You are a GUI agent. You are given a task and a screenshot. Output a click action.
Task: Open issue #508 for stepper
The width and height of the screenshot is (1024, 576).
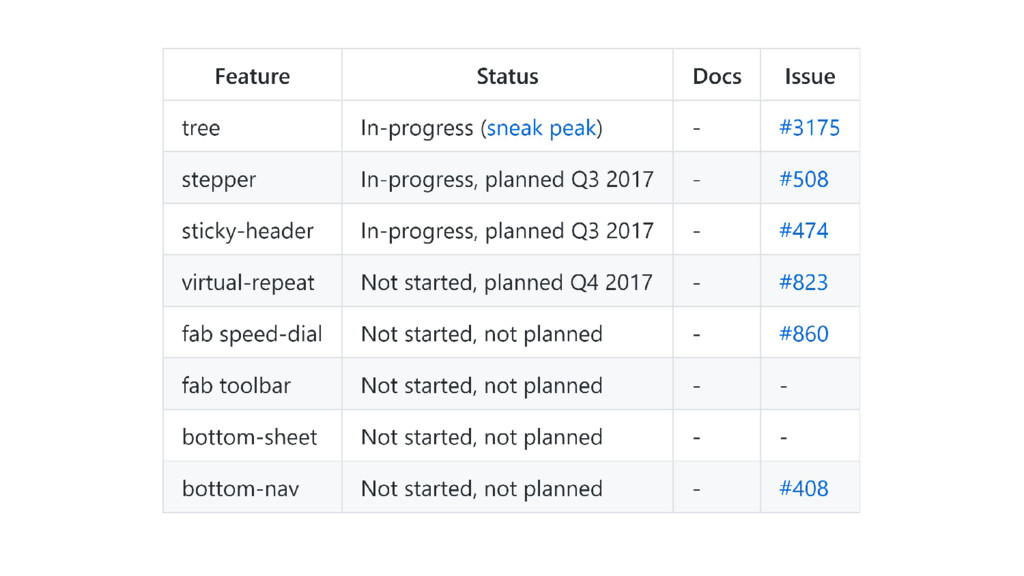point(803,180)
